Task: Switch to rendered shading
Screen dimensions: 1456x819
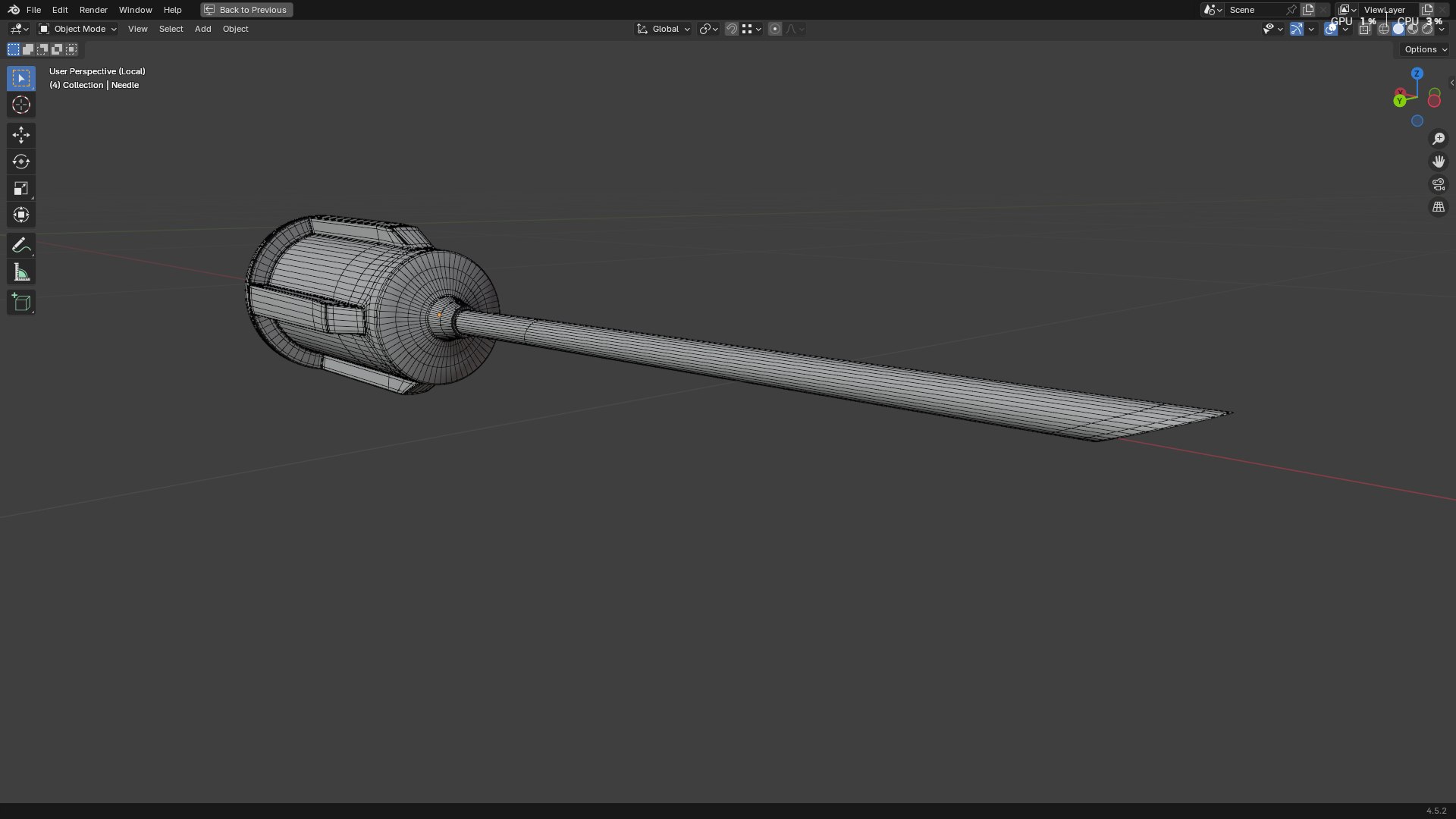Action: point(1427,29)
